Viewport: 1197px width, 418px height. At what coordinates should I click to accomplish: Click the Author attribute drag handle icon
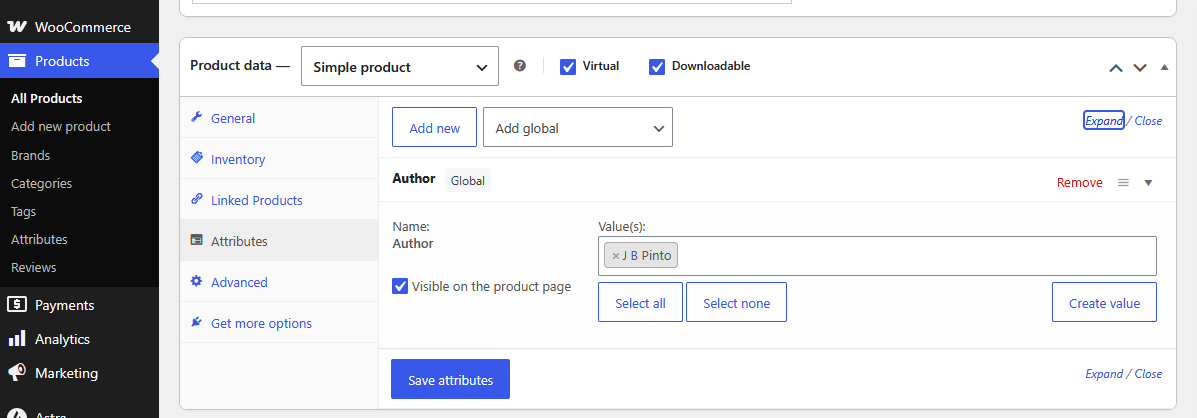(1123, 182)
